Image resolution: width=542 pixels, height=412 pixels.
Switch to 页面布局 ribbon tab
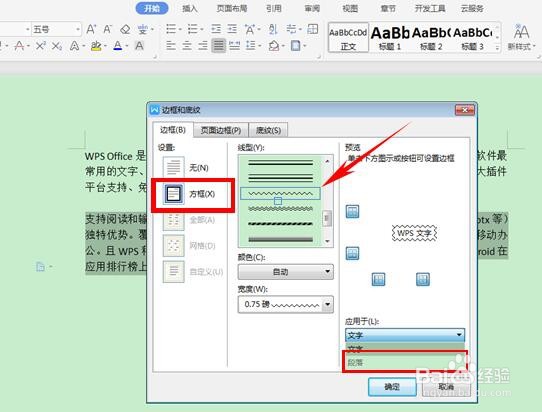coord(232,9)
